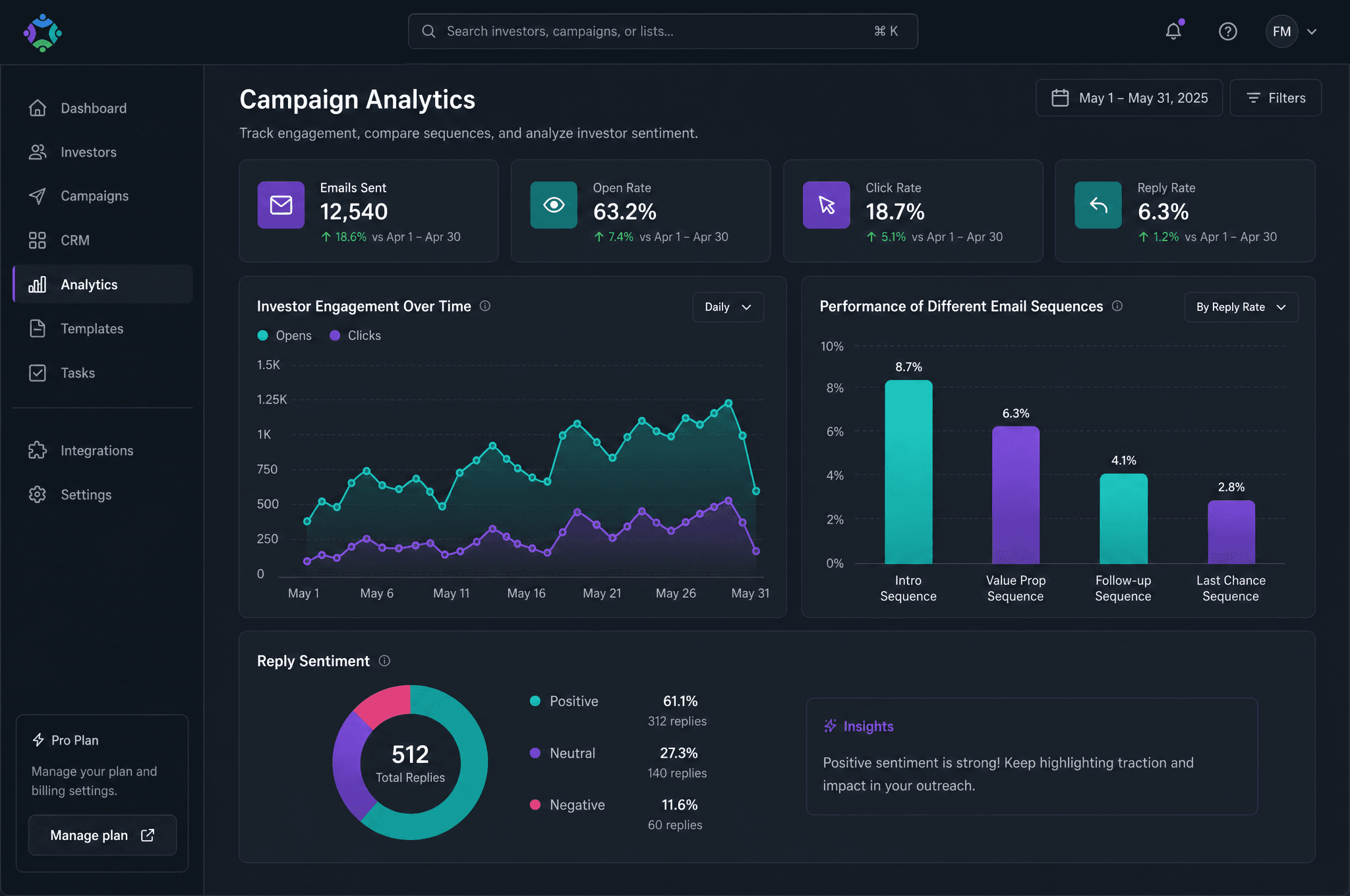
Task: Go to Dashboard in the sidebar
Action: coord(103,108)
